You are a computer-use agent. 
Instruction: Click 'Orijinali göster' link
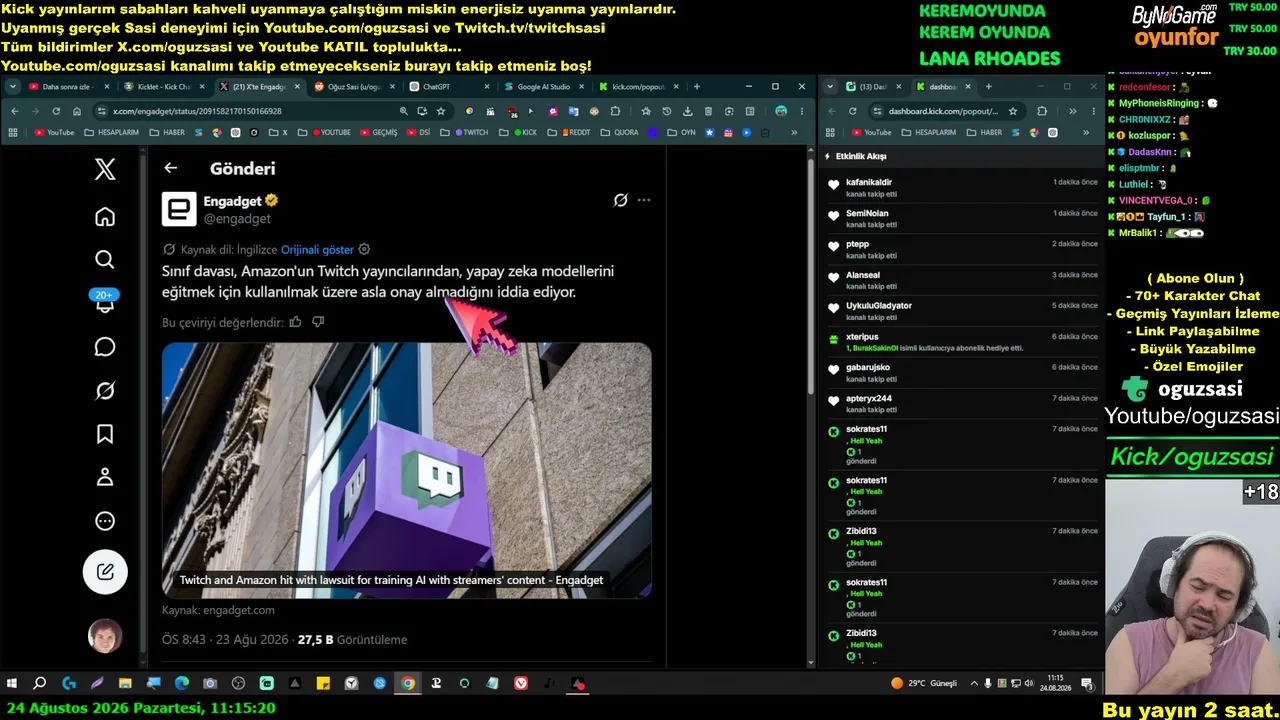pyautogui.click(x=317, y=249)
